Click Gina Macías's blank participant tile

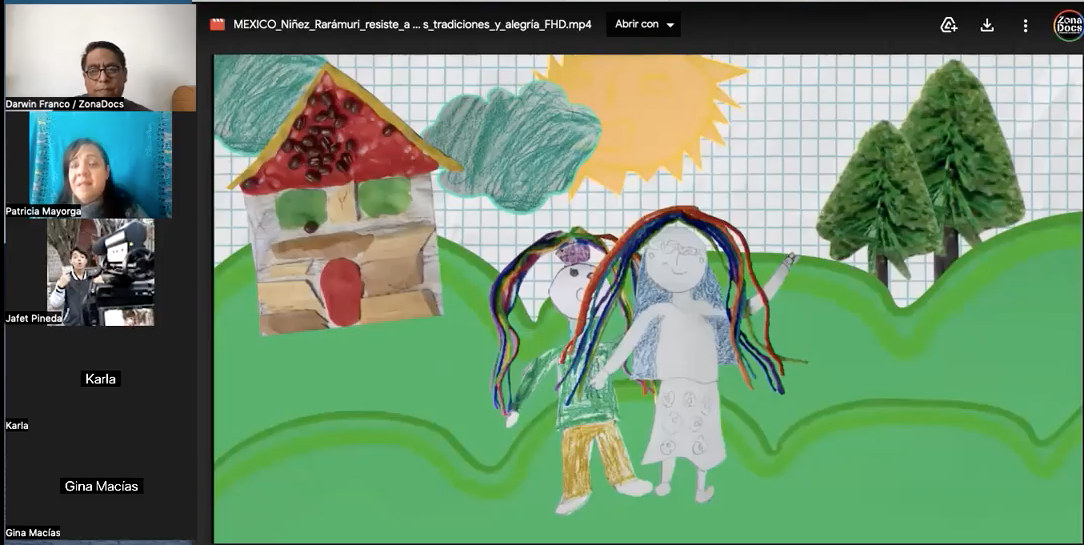[102, 486]
